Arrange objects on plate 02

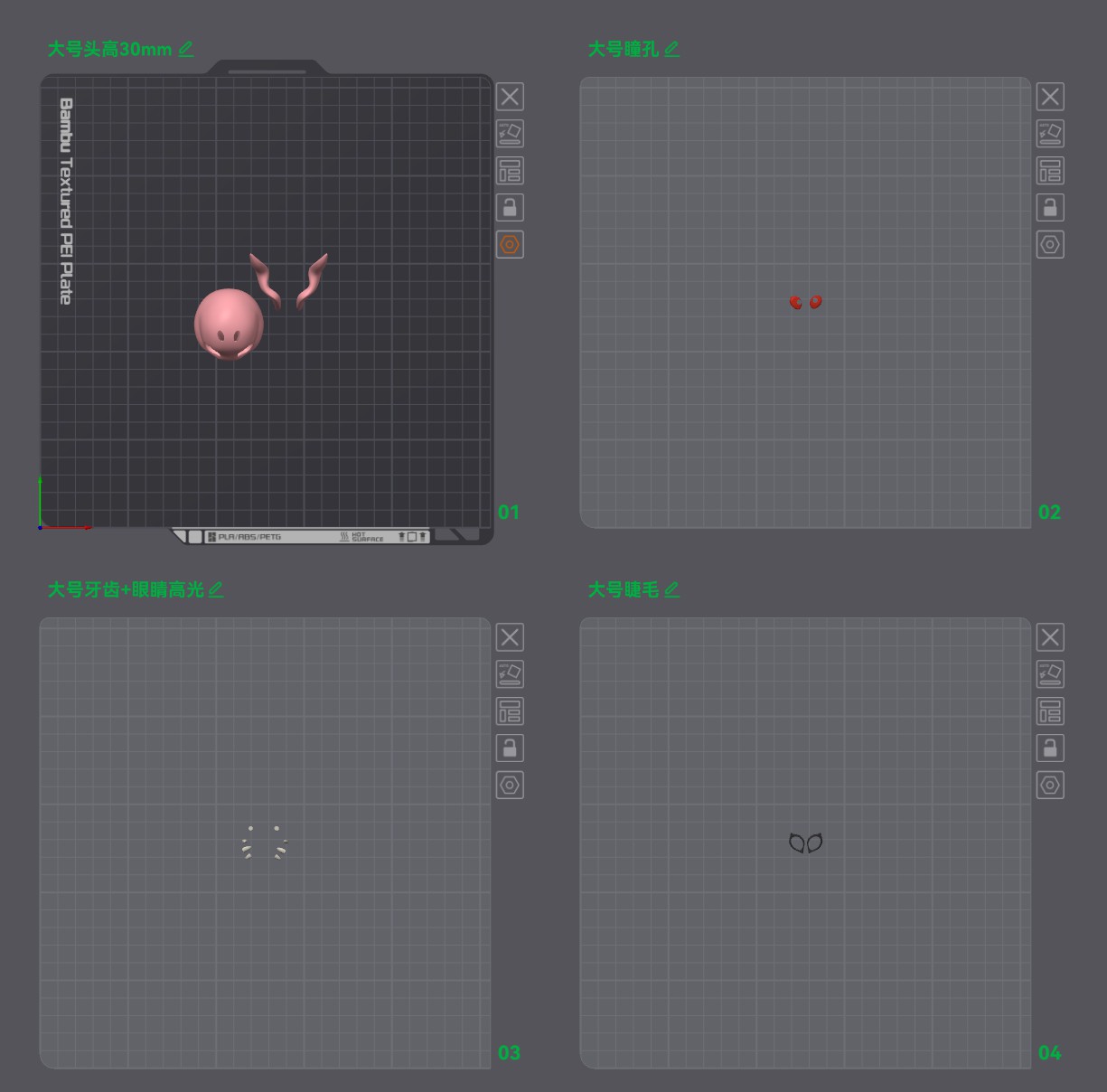click(1050, 171)
